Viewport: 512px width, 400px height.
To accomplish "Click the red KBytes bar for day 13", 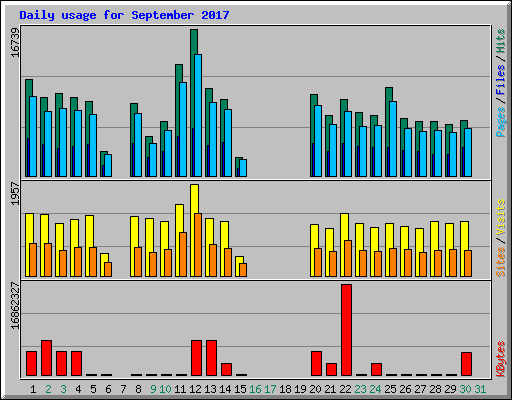I will tap(211, 358).
